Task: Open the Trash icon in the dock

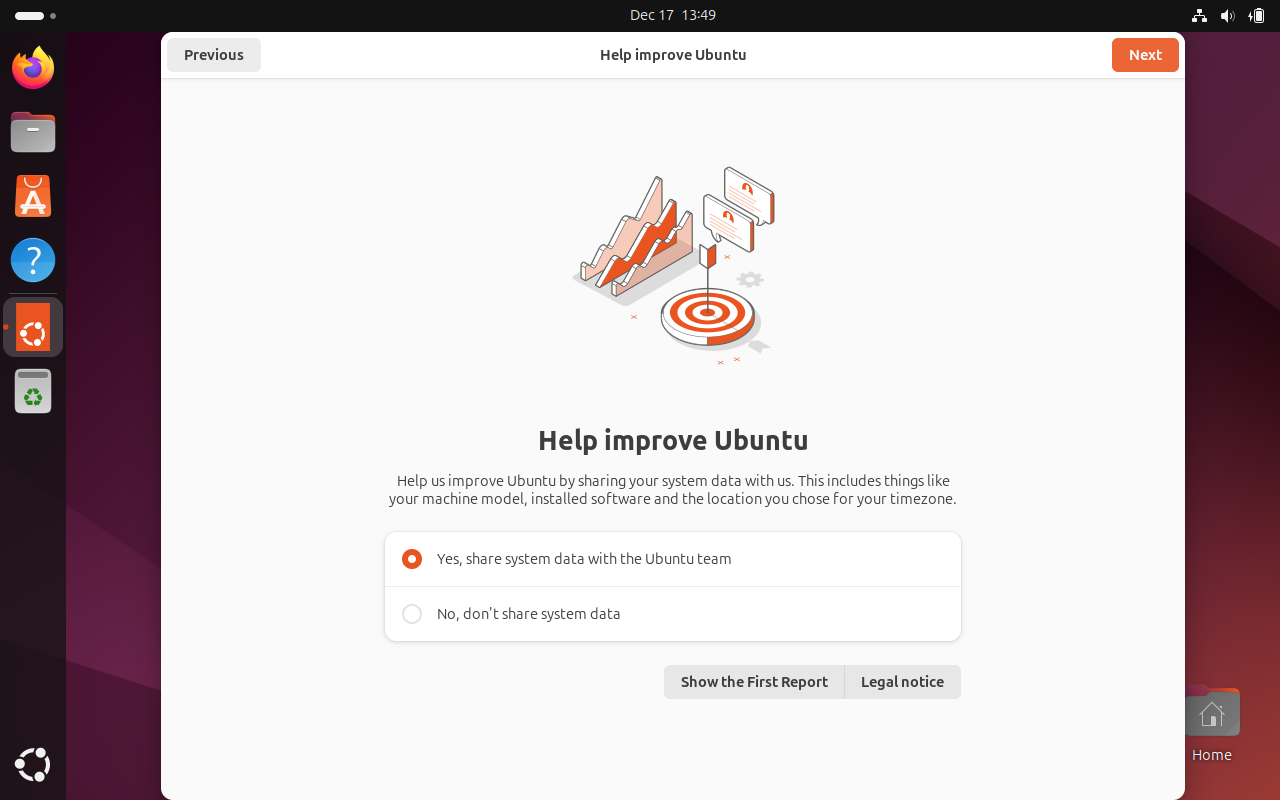Action: pyautogui.click(x=32, y=390)
